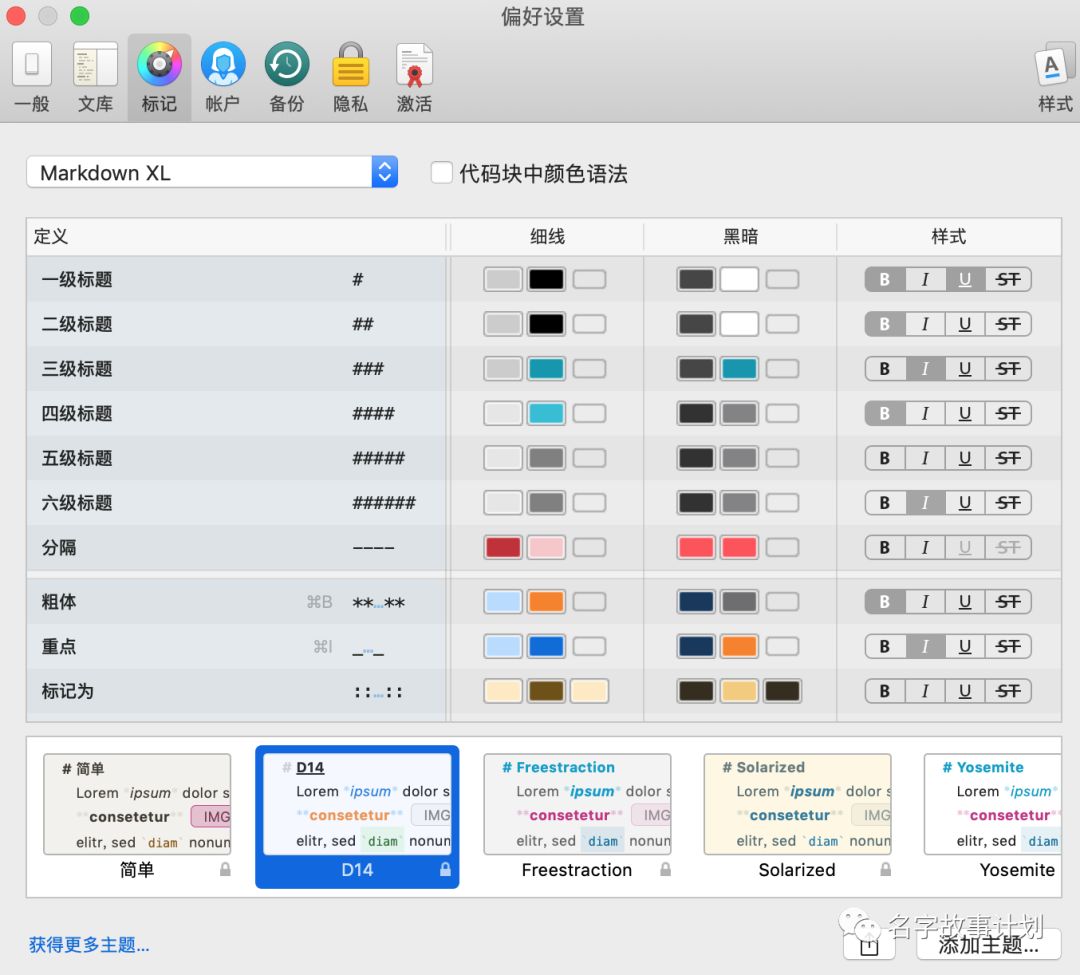Viewport: 1080px width, 975px height.
Task: Toggle italic style for 重点 row
Action: [x=924, y=646]
